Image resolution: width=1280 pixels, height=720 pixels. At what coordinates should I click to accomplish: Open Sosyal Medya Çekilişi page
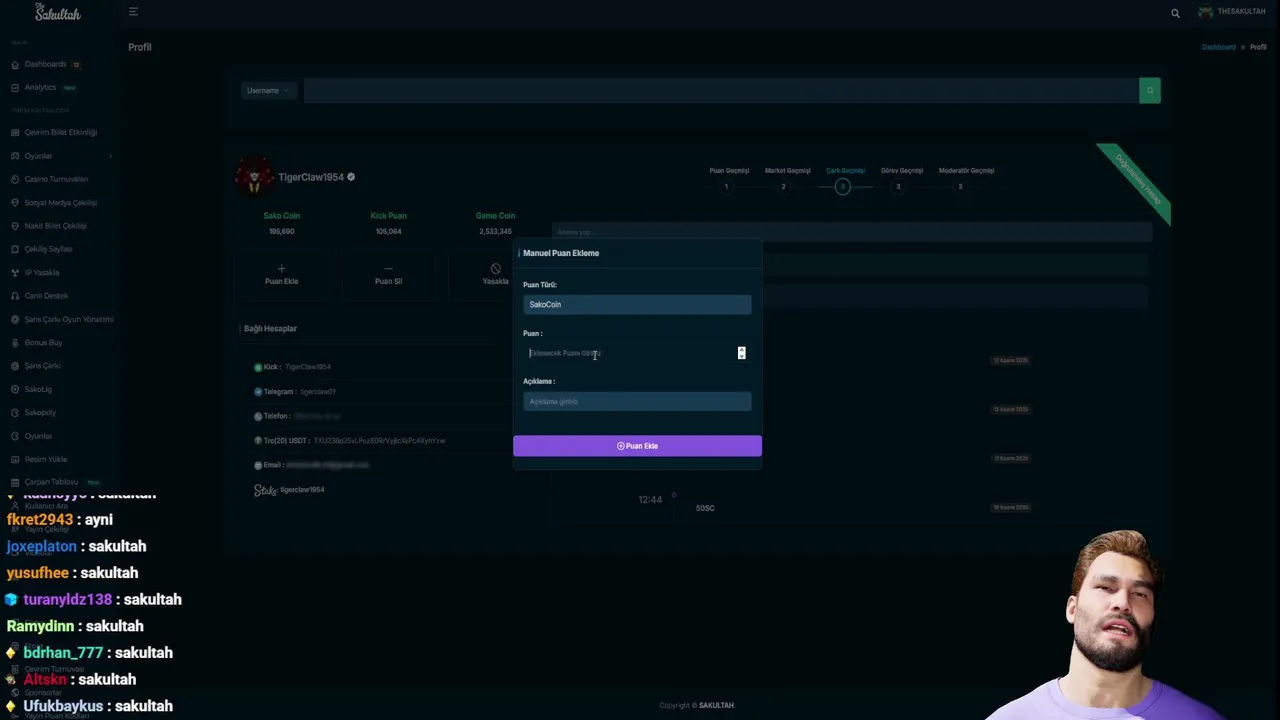(60, 202)
